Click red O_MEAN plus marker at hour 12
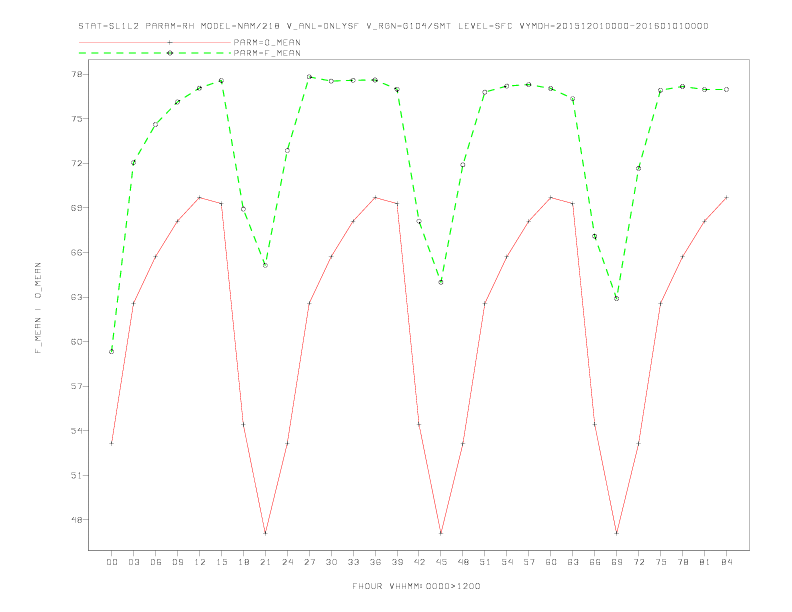The height and width of the screenshot is (612, 792). [200, 197]
